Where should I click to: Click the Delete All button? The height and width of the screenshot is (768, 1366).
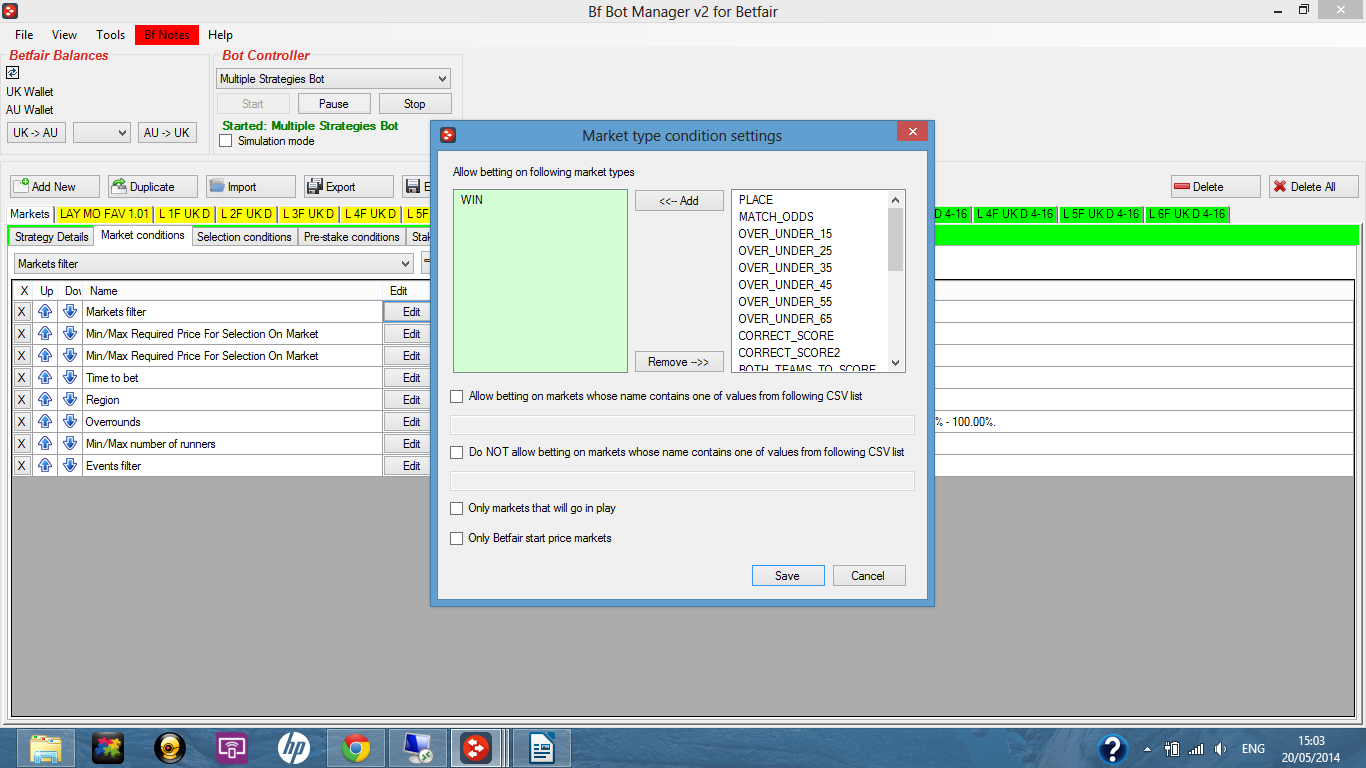[x=1314, y=186]
